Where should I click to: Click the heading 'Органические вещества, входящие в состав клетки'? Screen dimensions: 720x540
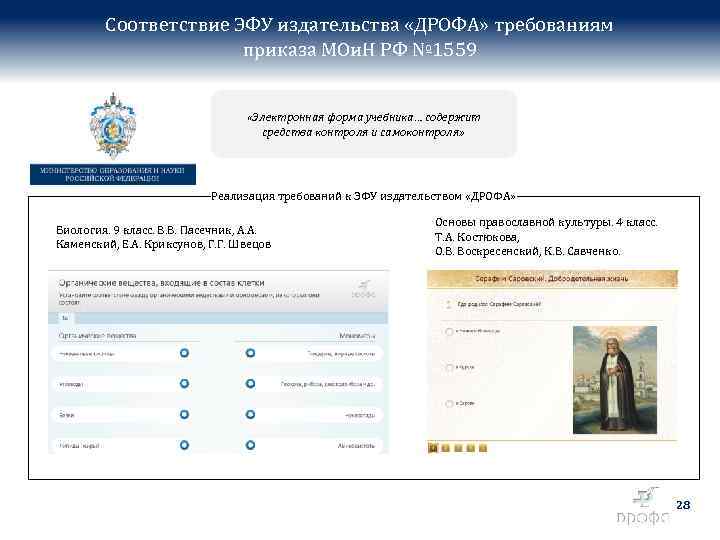pos(162,283)
